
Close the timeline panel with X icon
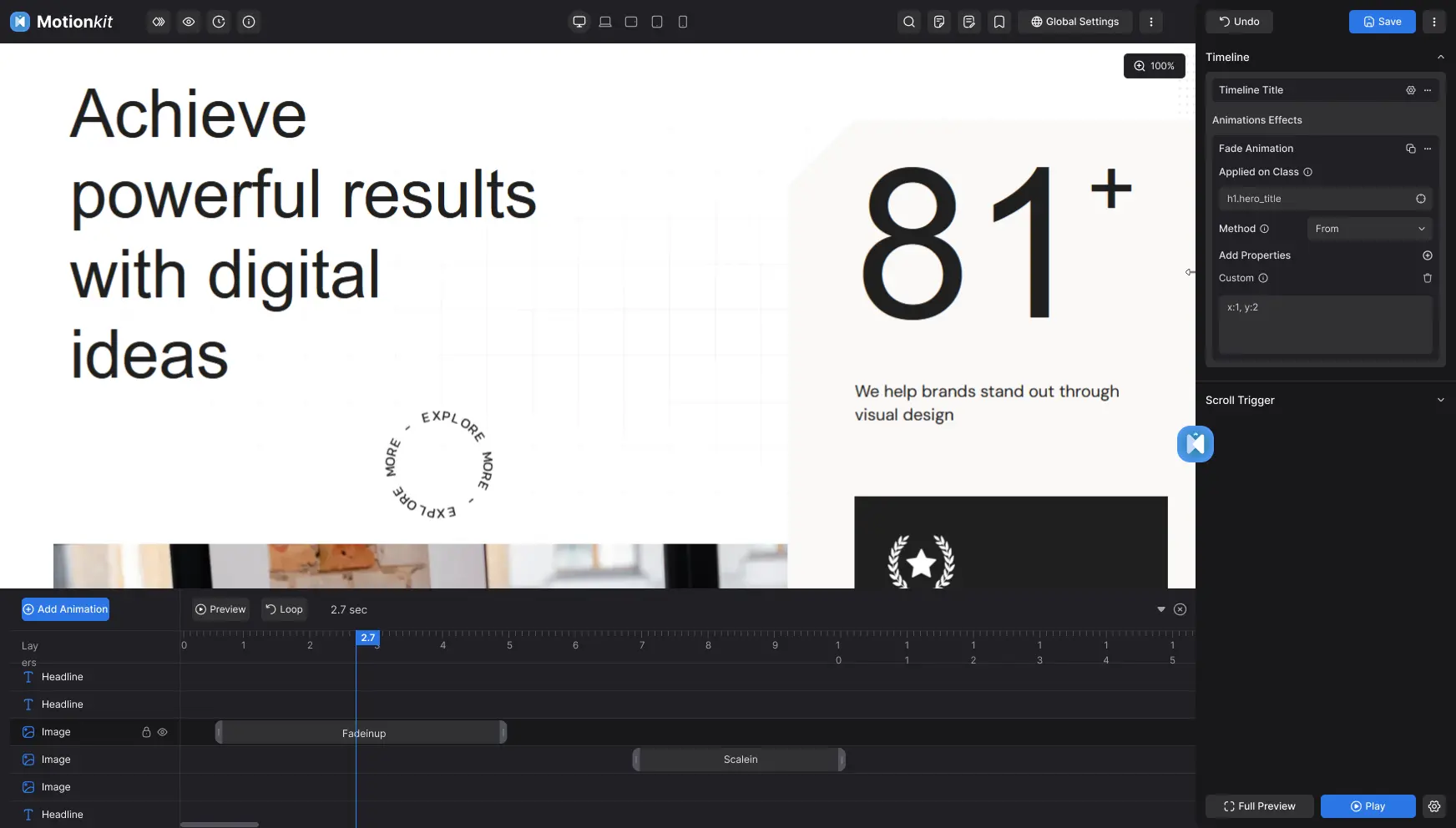pyautogui.click(x=1180, y=609)
